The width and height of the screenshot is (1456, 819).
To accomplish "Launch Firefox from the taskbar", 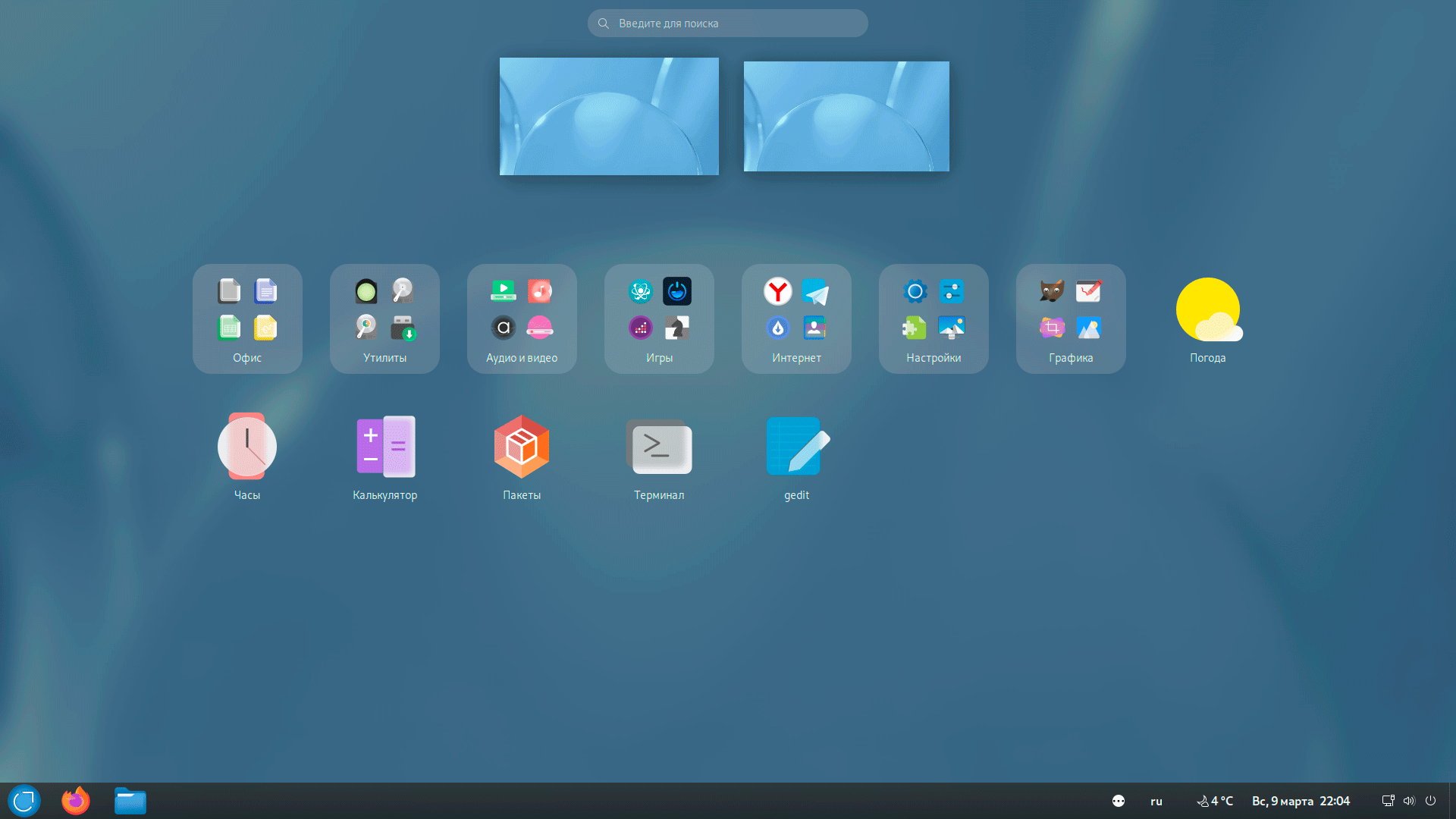I will pyautogui.click(x=76, y=801).
